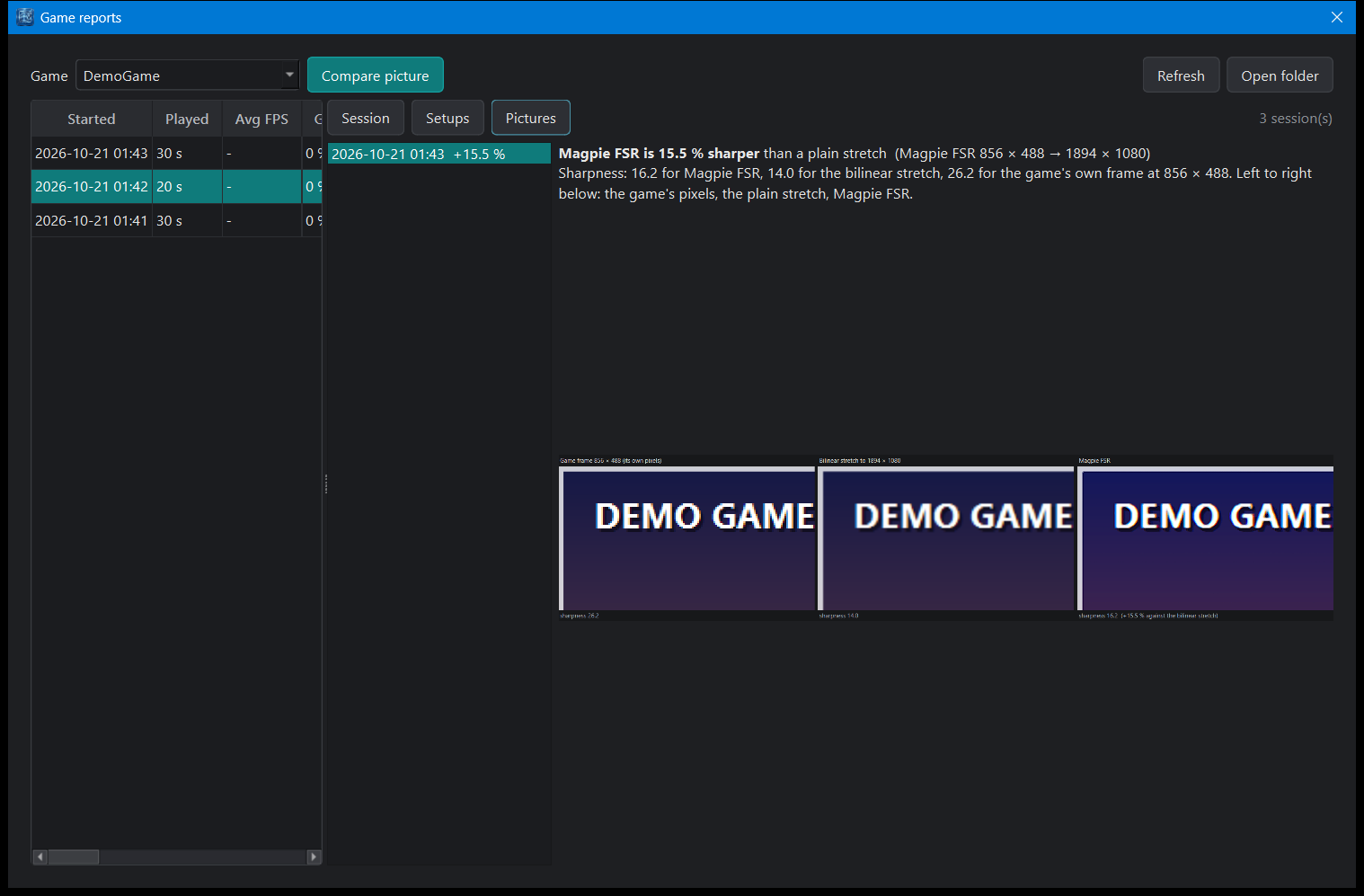Close the Game reports window
Screen dimensions: 1364x896
1337,17
